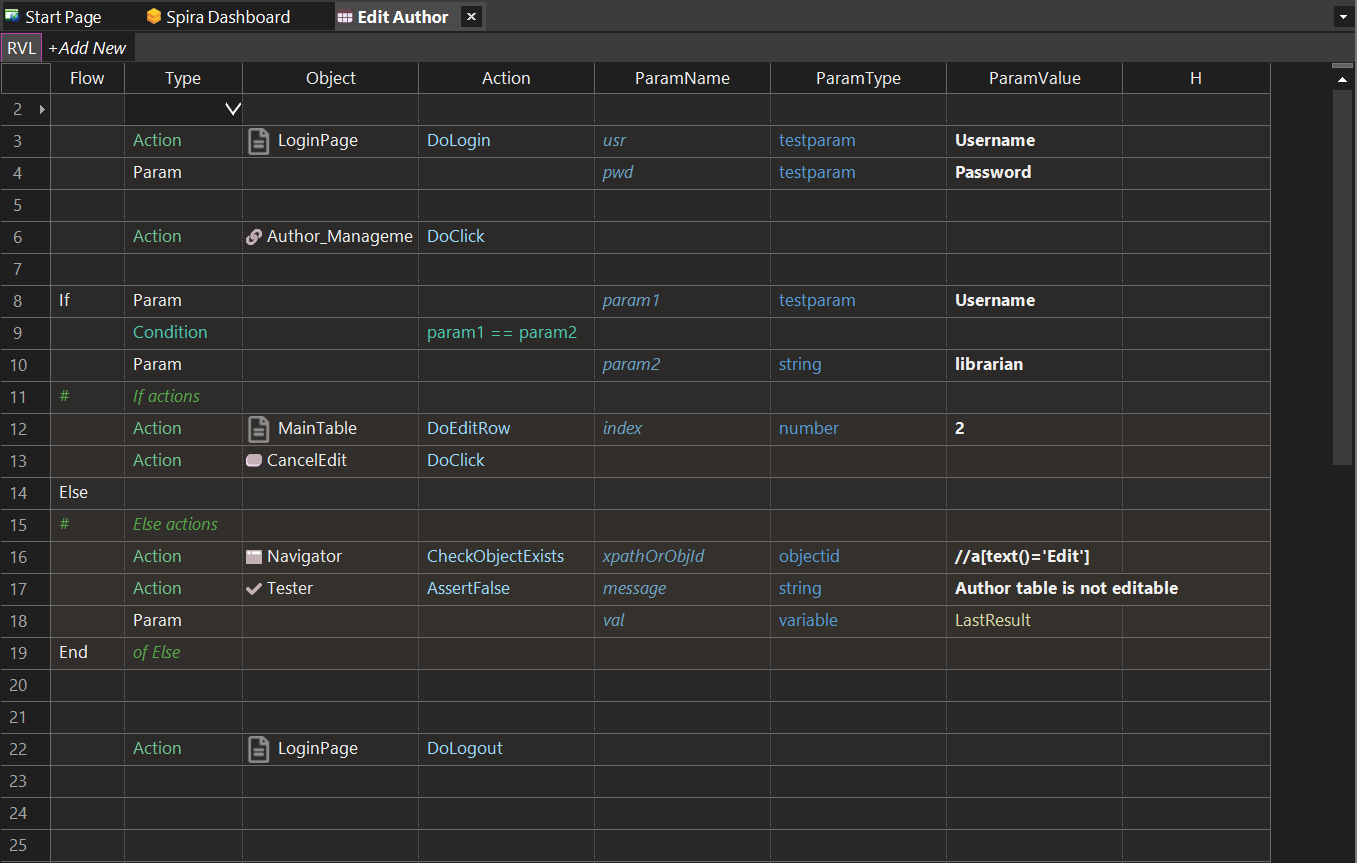Expand the row 2 arrow marker

point(42,109)
